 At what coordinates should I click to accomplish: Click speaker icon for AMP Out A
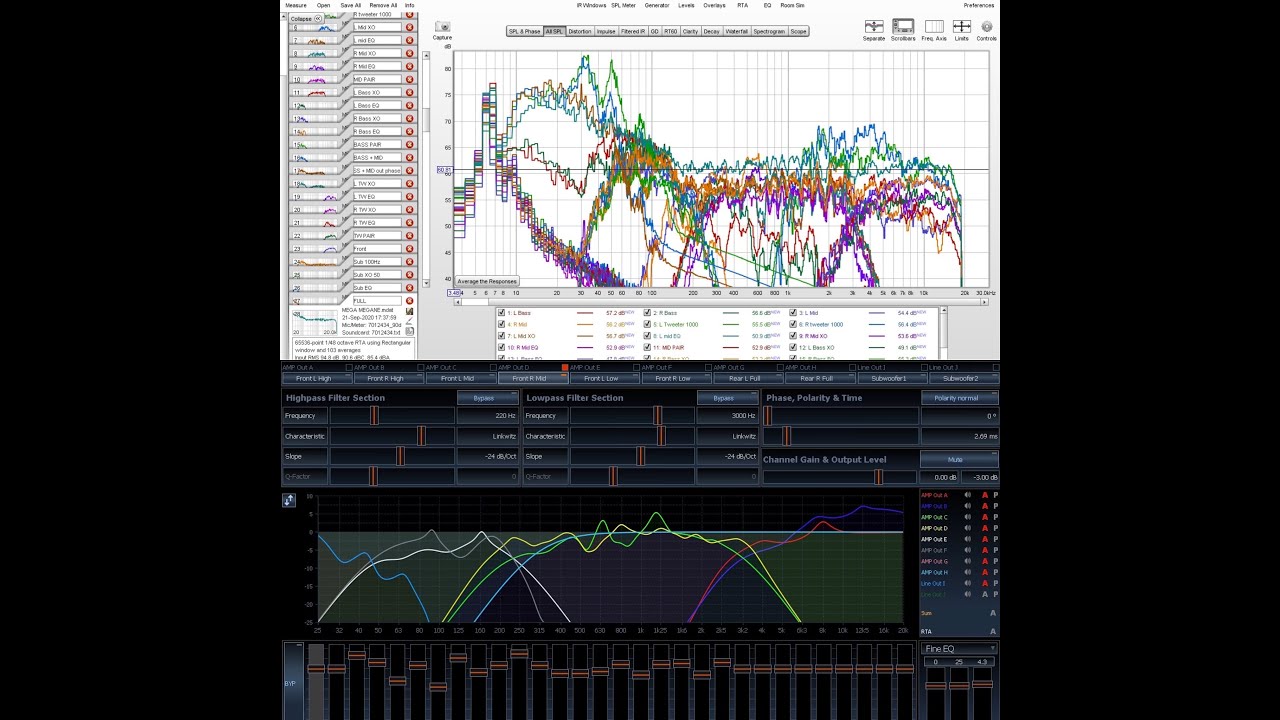coord(967,495)
